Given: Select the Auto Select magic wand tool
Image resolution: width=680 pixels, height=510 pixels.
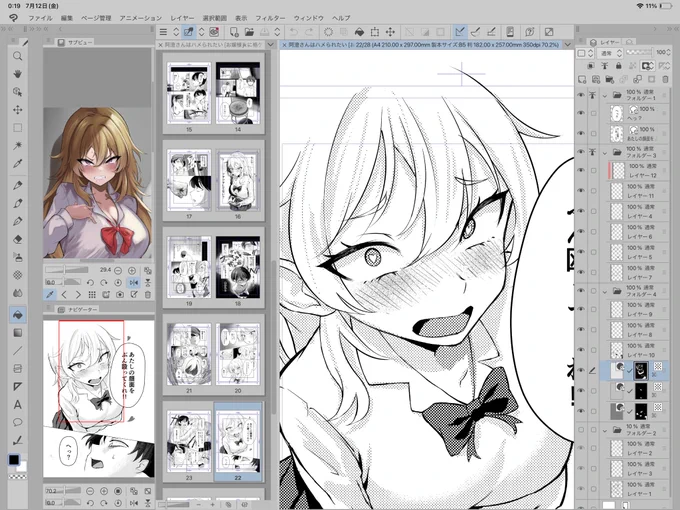Looking at the screenshot, I should click(x=17, y=145).
